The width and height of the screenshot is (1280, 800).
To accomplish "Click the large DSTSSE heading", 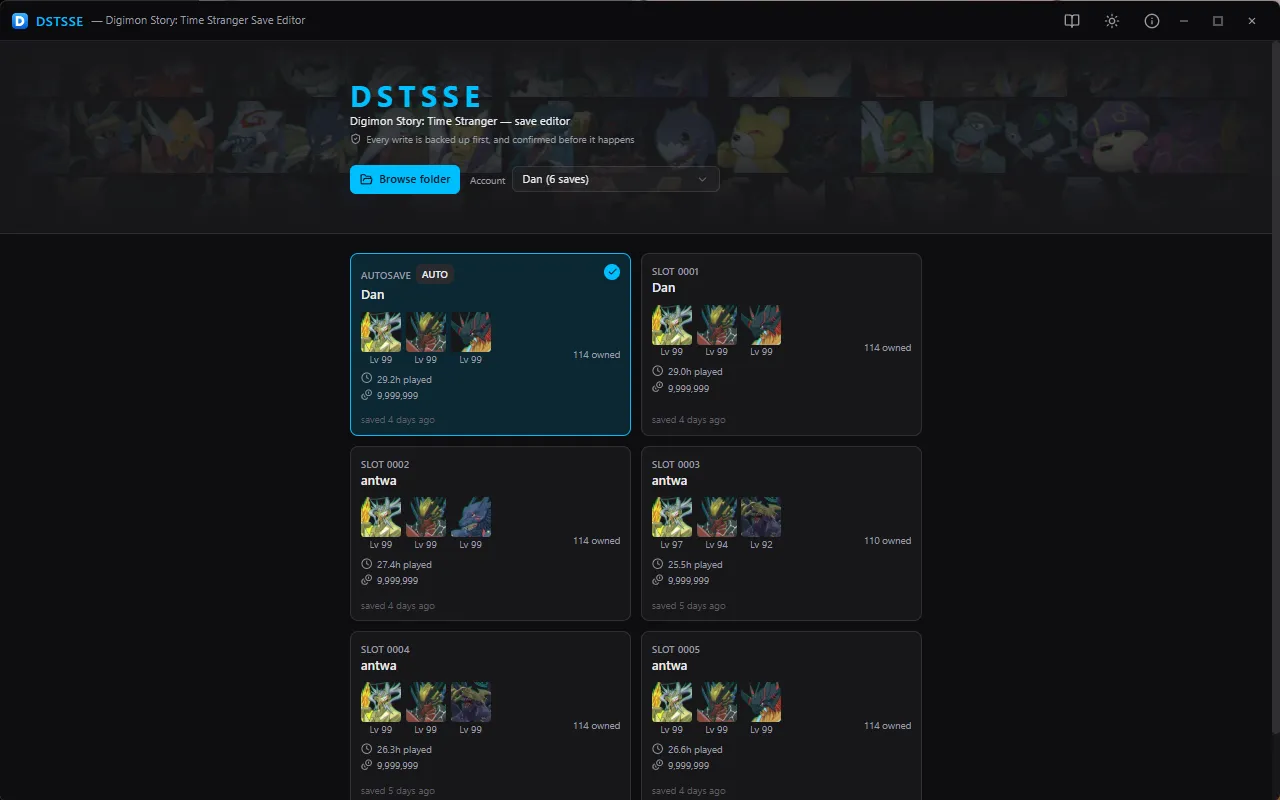I will click(x=416, y=96).
